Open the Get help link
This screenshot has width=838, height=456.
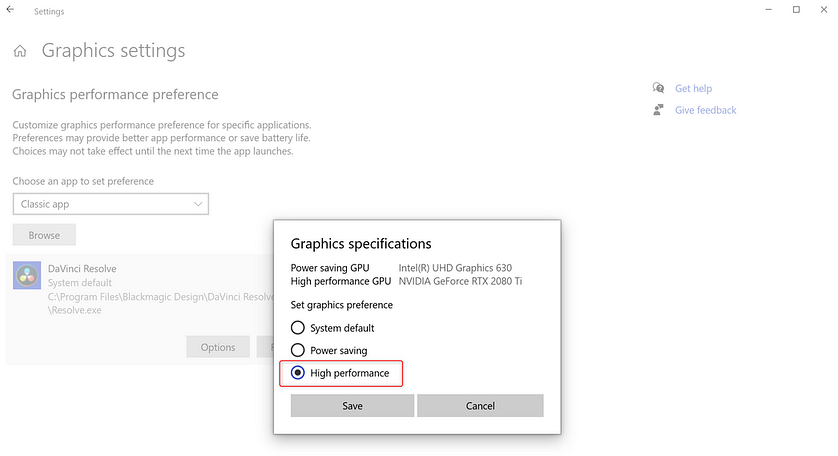[693, 88]
